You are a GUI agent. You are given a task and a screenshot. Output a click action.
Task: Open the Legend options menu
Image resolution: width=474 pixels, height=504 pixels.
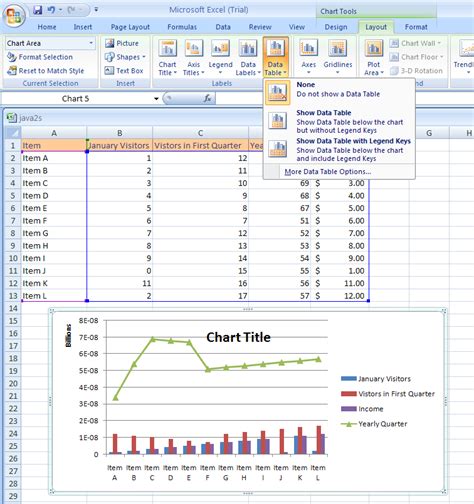220,57
